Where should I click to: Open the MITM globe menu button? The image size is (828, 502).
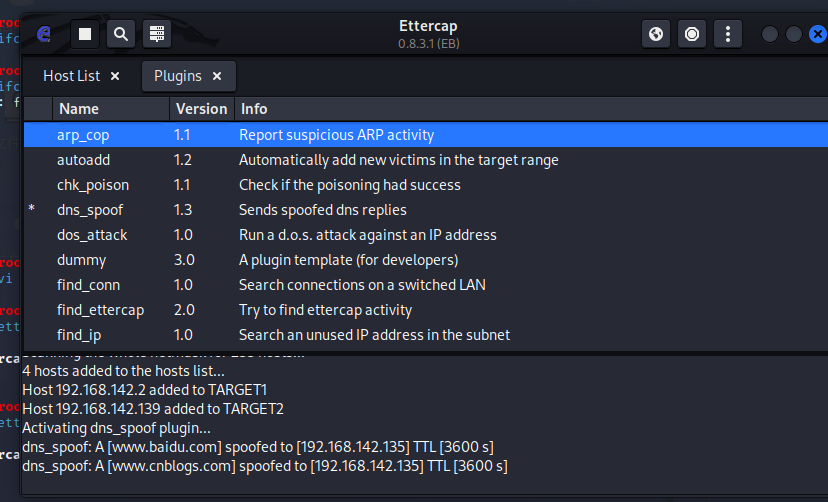[656, 34]
